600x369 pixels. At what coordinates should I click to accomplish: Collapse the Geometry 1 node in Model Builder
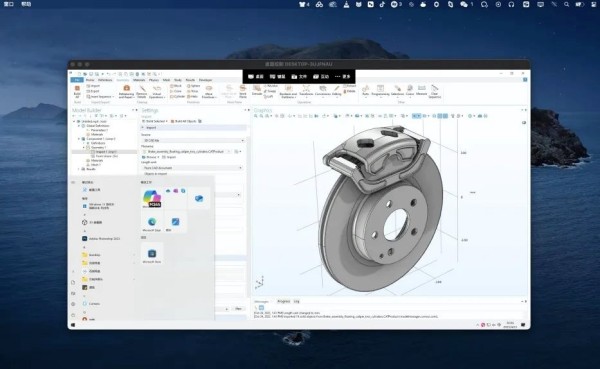[84, 147]
